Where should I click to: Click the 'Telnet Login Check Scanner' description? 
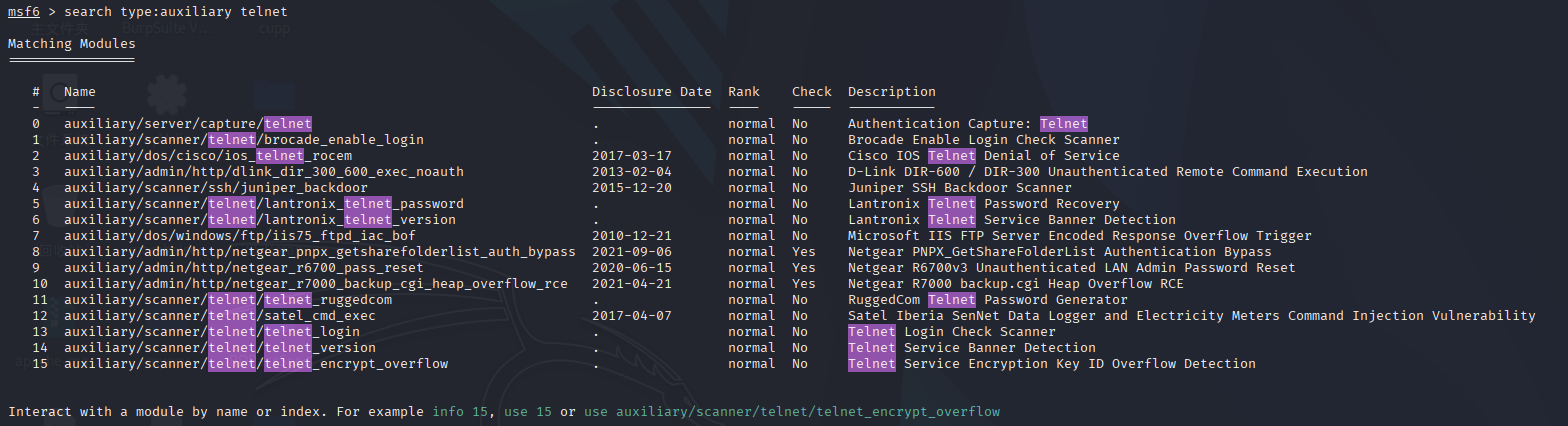pyautogui.click(x=951, y=332)
